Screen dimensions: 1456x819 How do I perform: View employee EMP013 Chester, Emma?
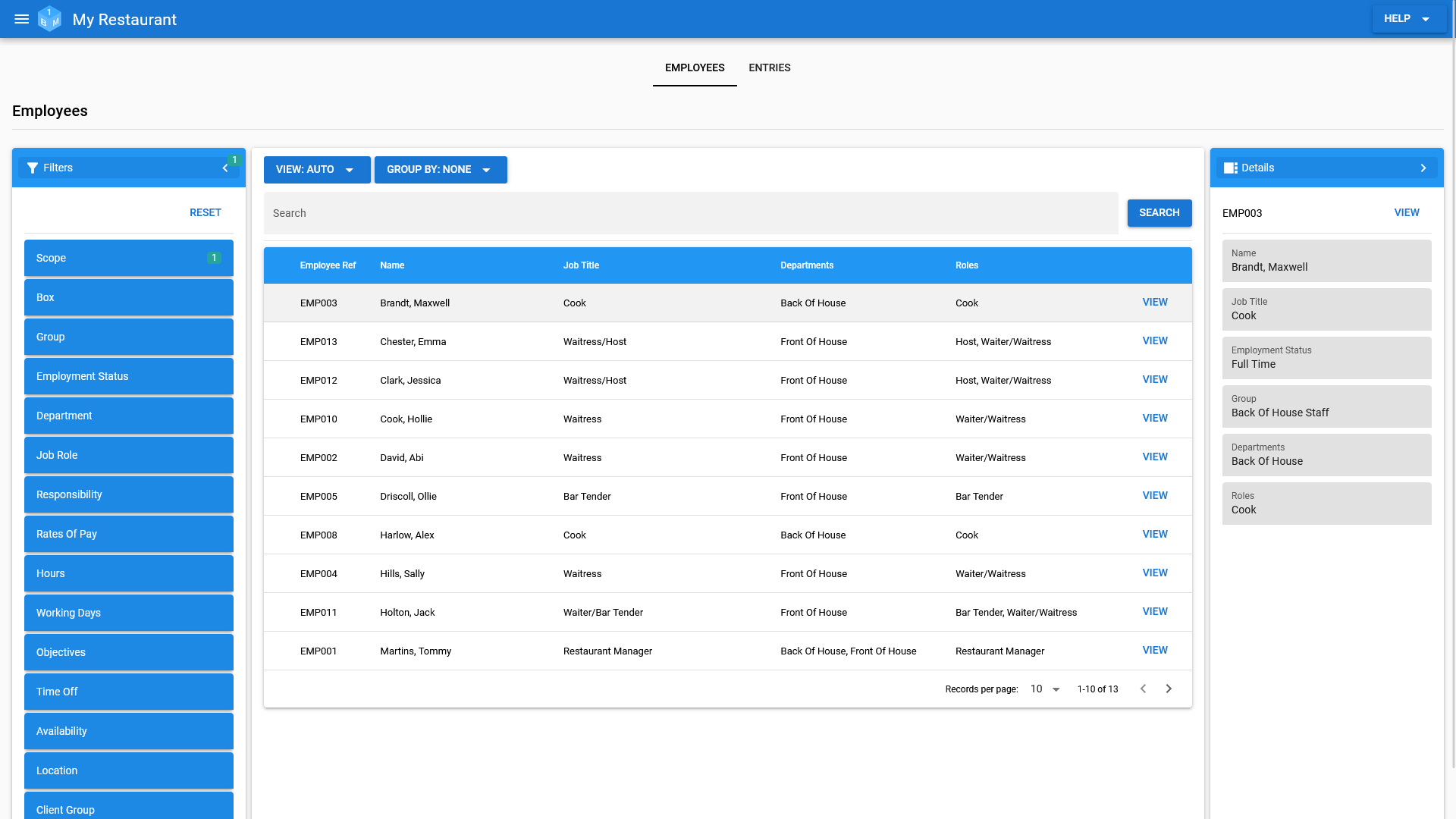pos(1155,340)
